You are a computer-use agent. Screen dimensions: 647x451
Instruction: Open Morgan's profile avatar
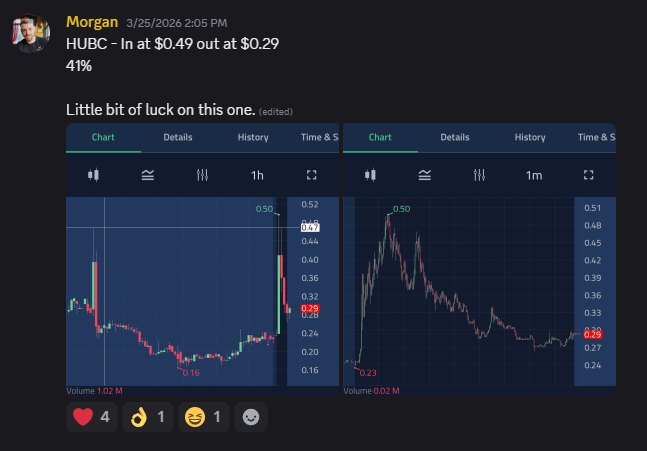[x=31, y=33]
